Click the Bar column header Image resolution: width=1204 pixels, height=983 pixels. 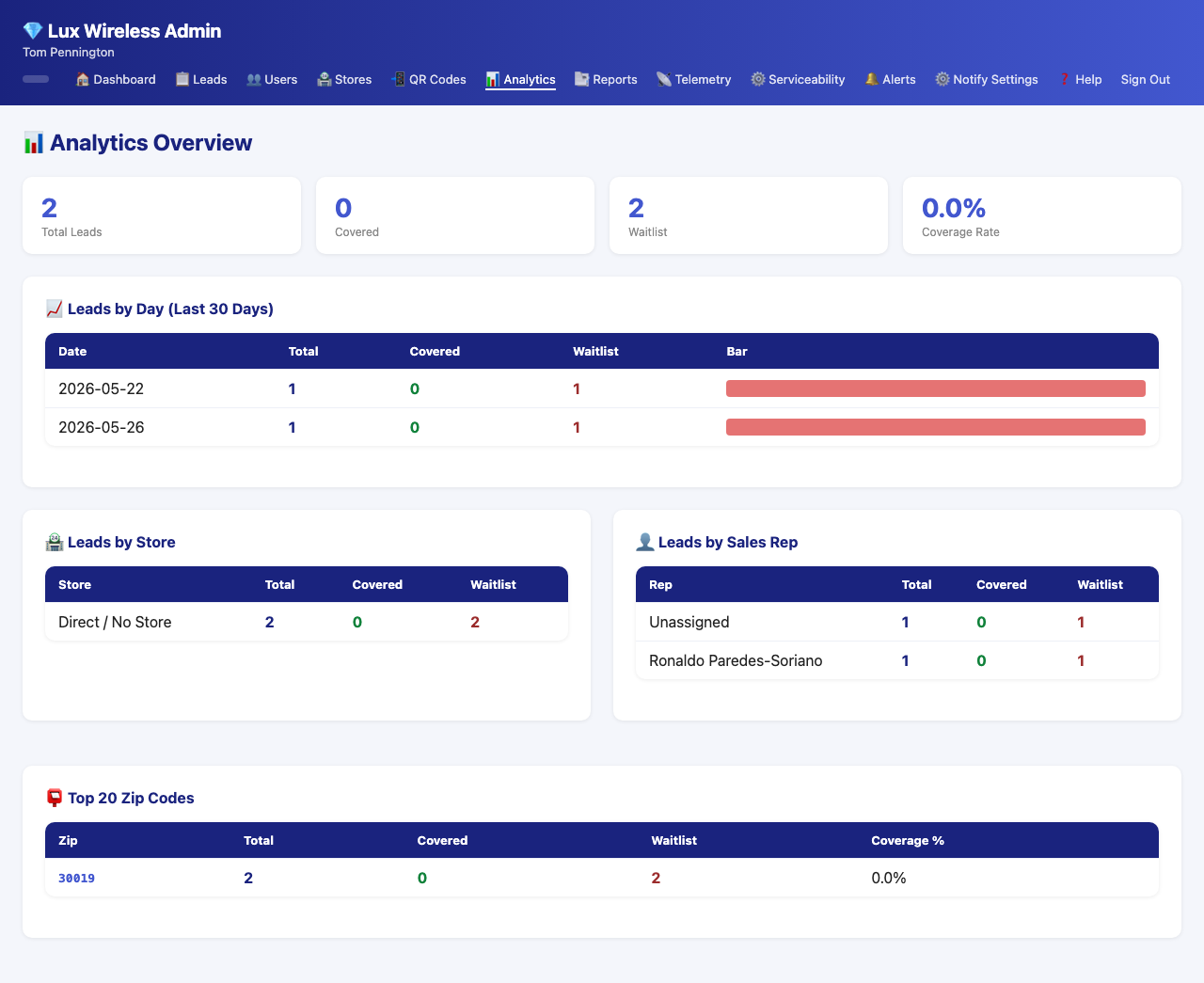[737, 351]
